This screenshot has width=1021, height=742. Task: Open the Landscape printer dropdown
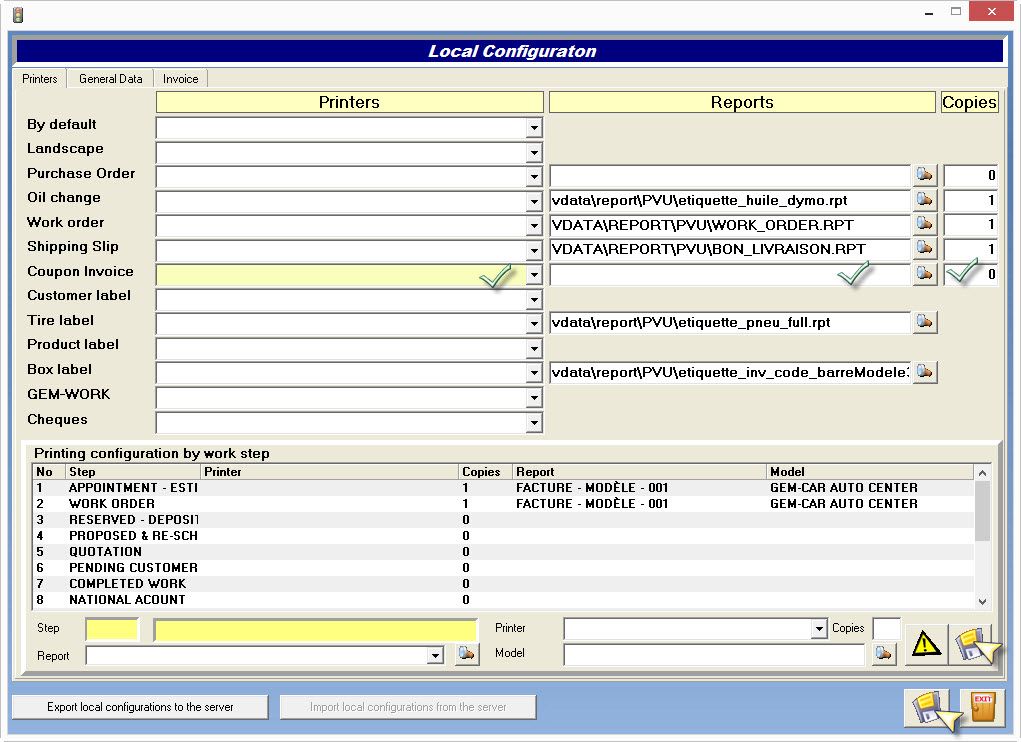[534, 152]
